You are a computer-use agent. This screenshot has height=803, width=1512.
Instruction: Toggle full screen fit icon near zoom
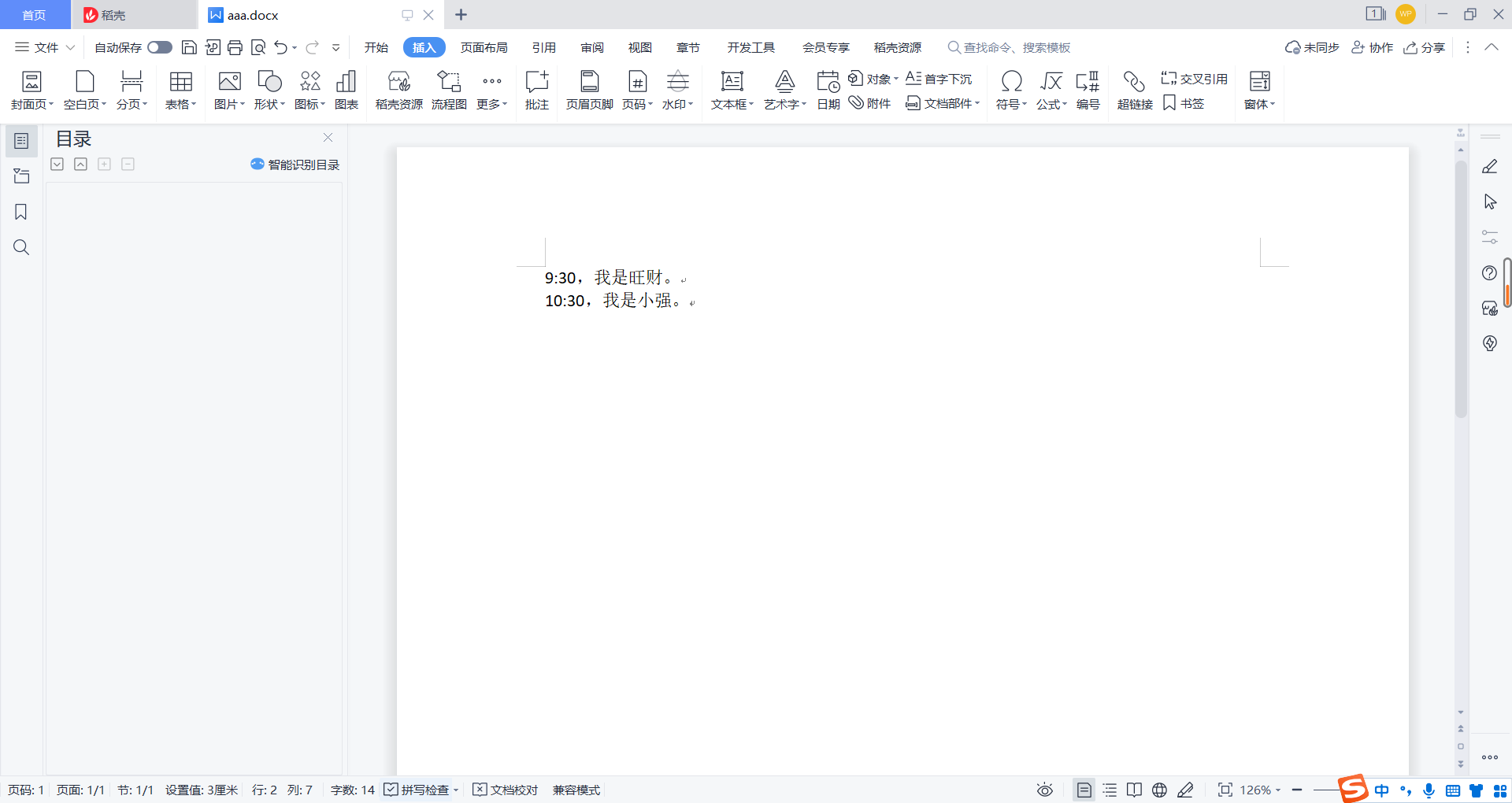tap(1225, 790)
